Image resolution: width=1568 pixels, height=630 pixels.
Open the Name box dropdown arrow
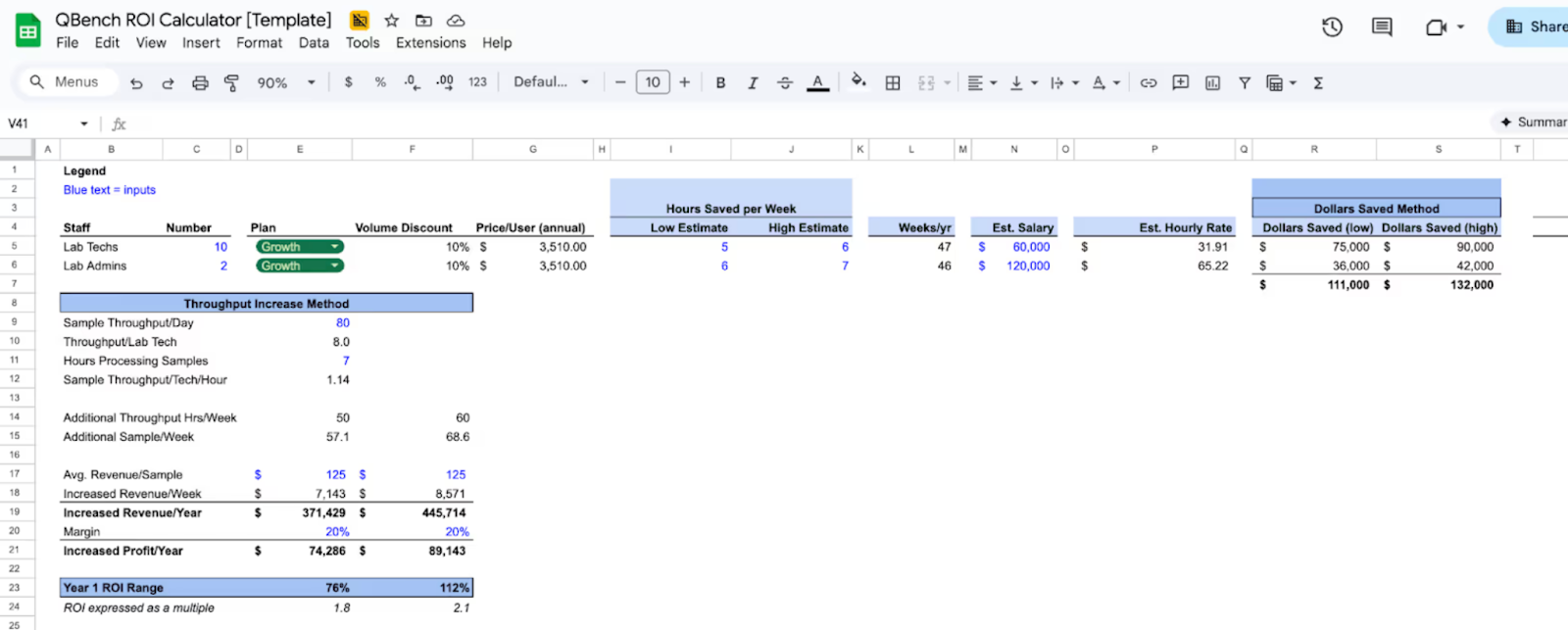[84, 123]
